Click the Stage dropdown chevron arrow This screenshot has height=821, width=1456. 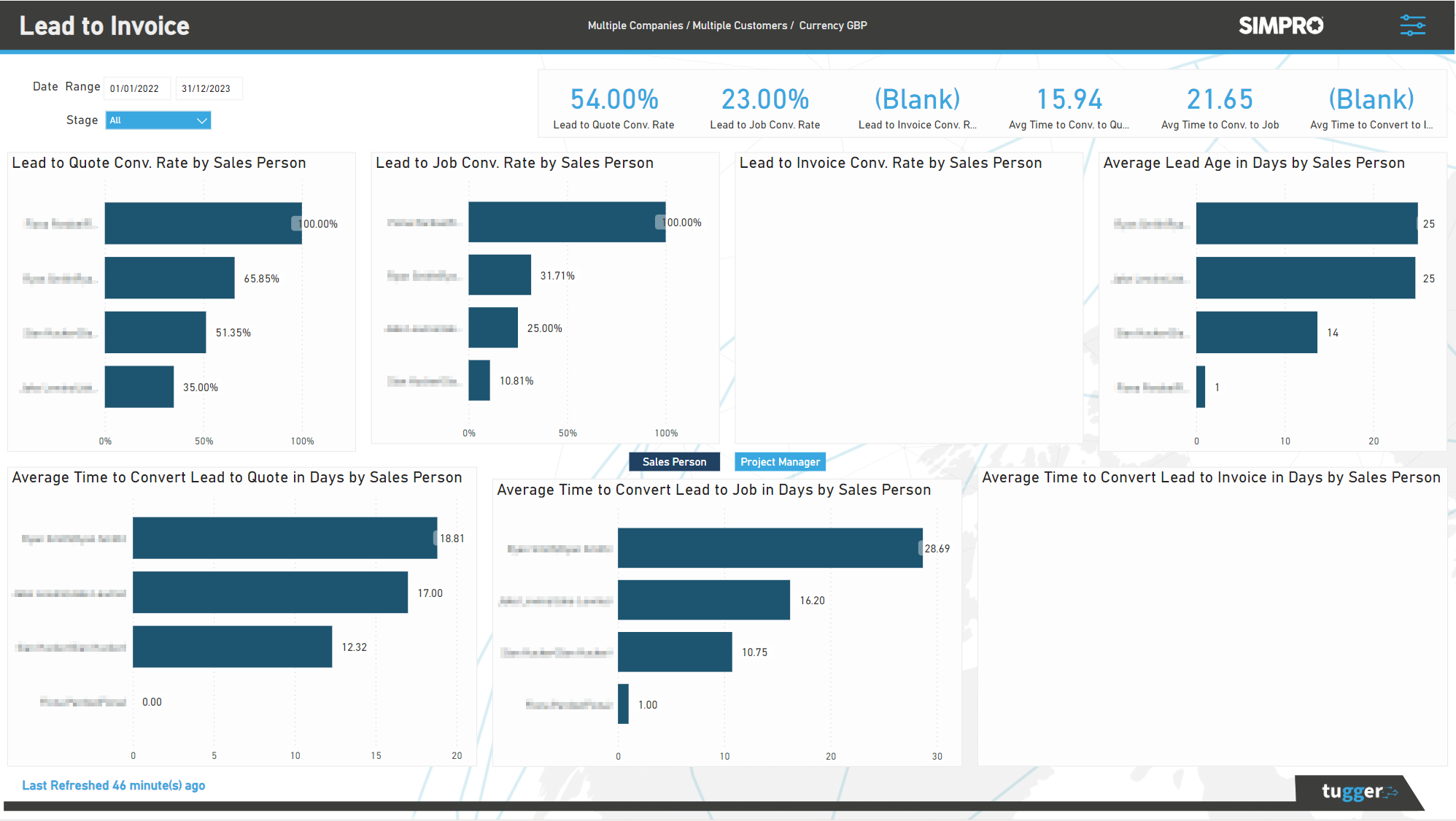(x=202, y=120)
